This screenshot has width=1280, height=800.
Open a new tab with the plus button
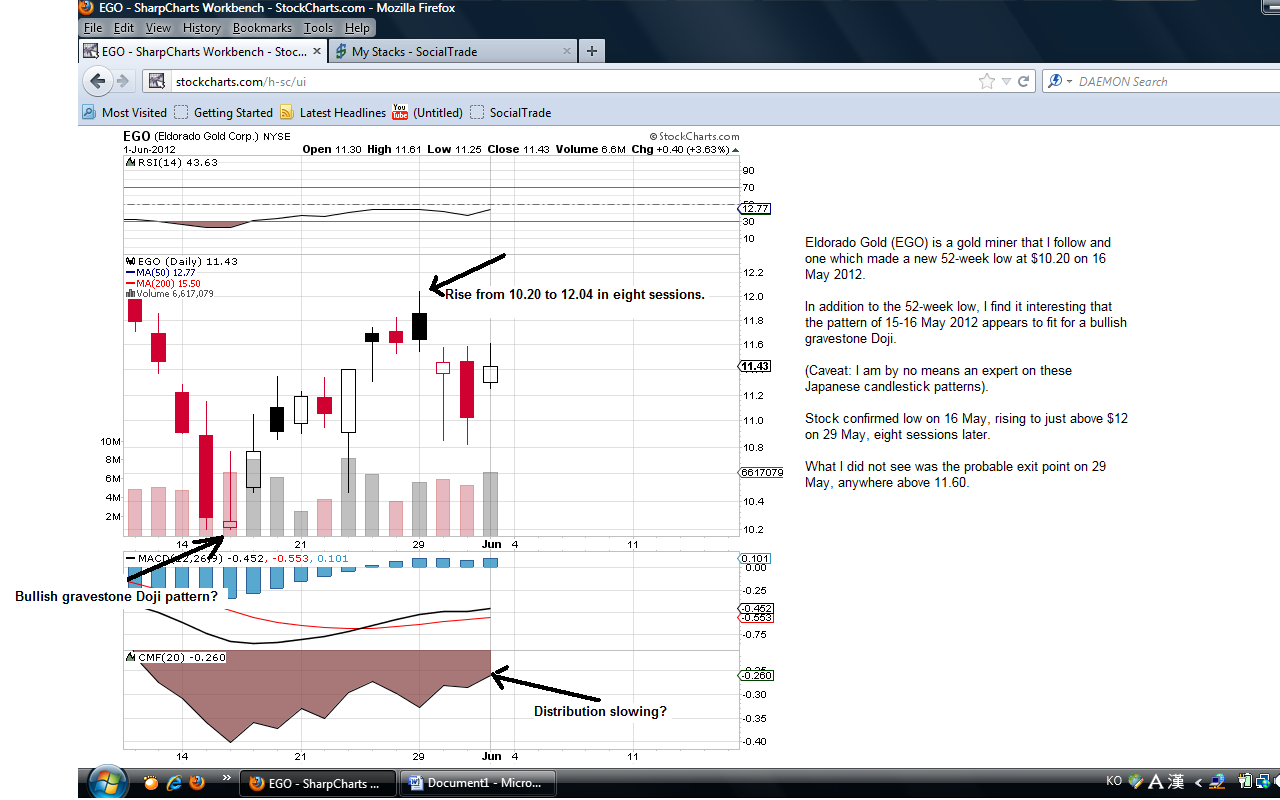point(592,51)
